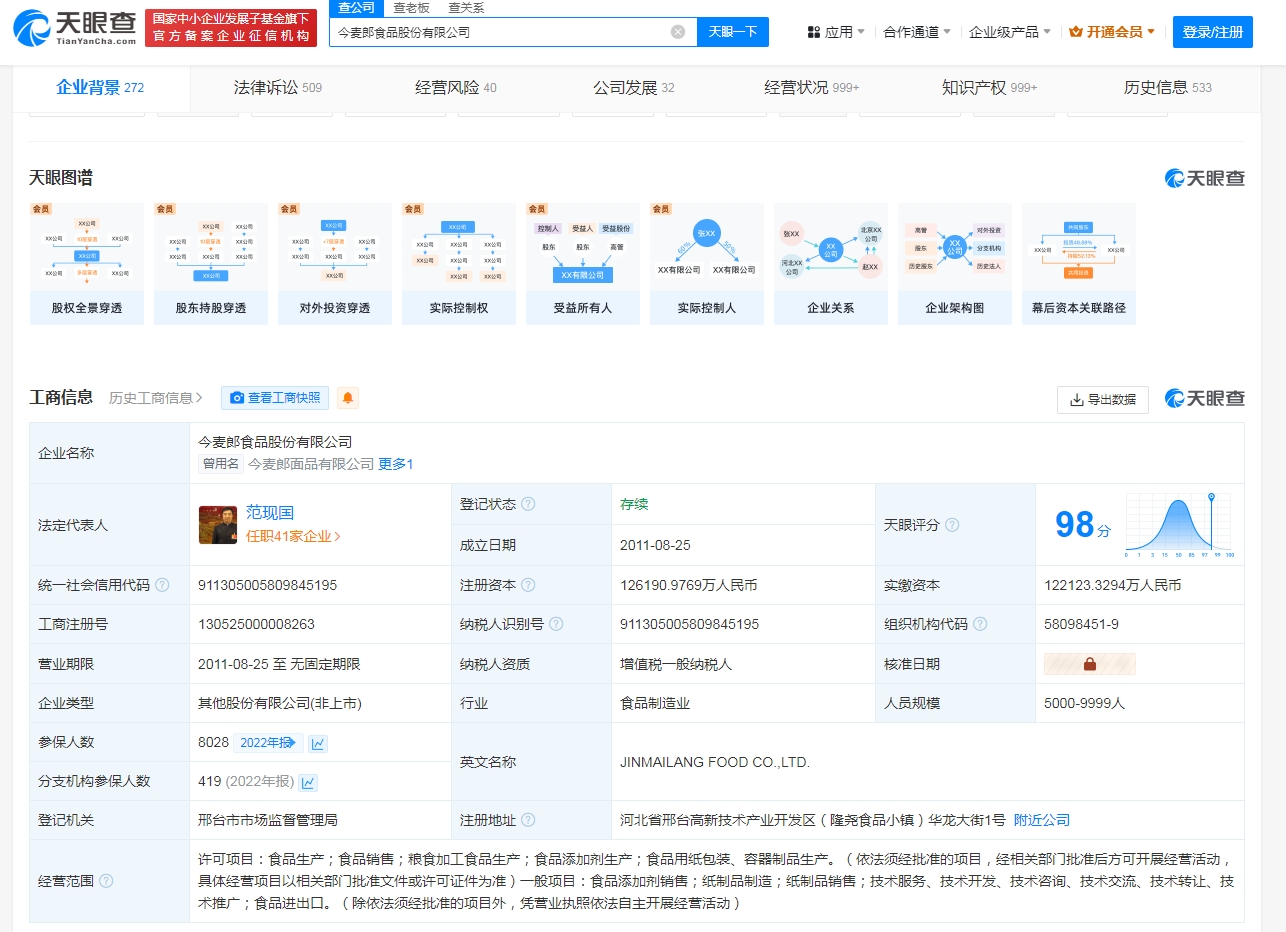Expand the 企业级产品 dropdown
Screen dimensions: 1286x932
point(1010,32)
